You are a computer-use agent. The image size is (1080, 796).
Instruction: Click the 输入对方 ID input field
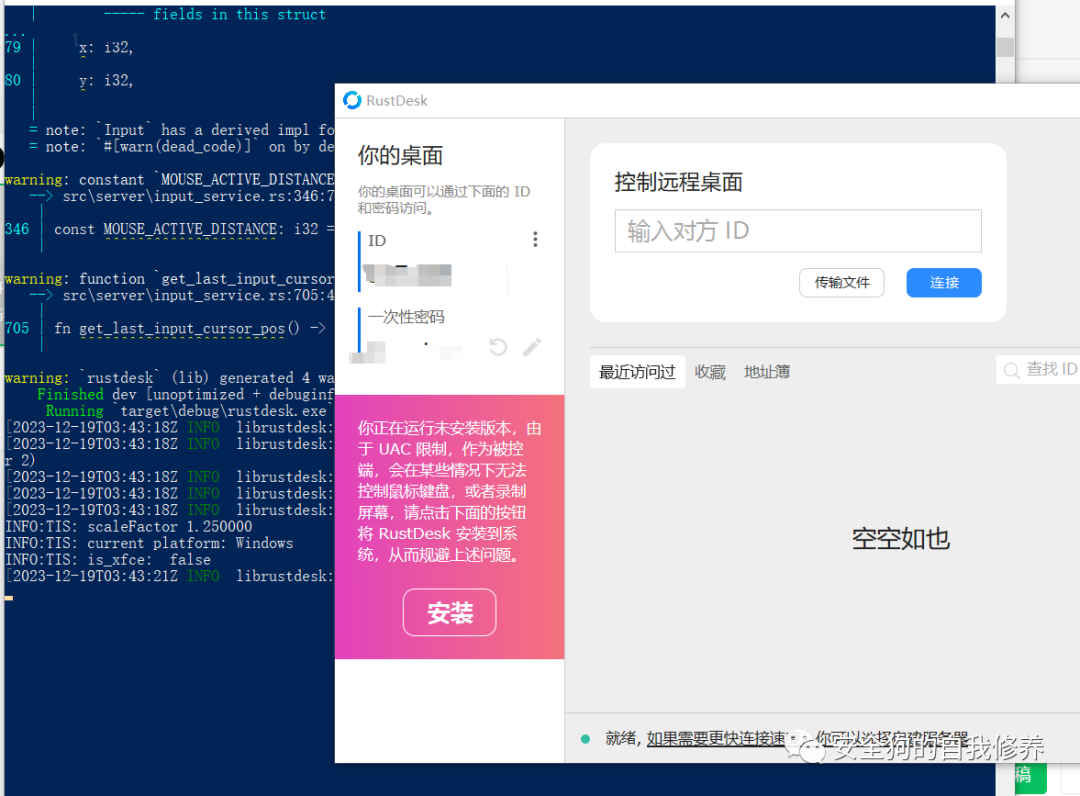797,231
